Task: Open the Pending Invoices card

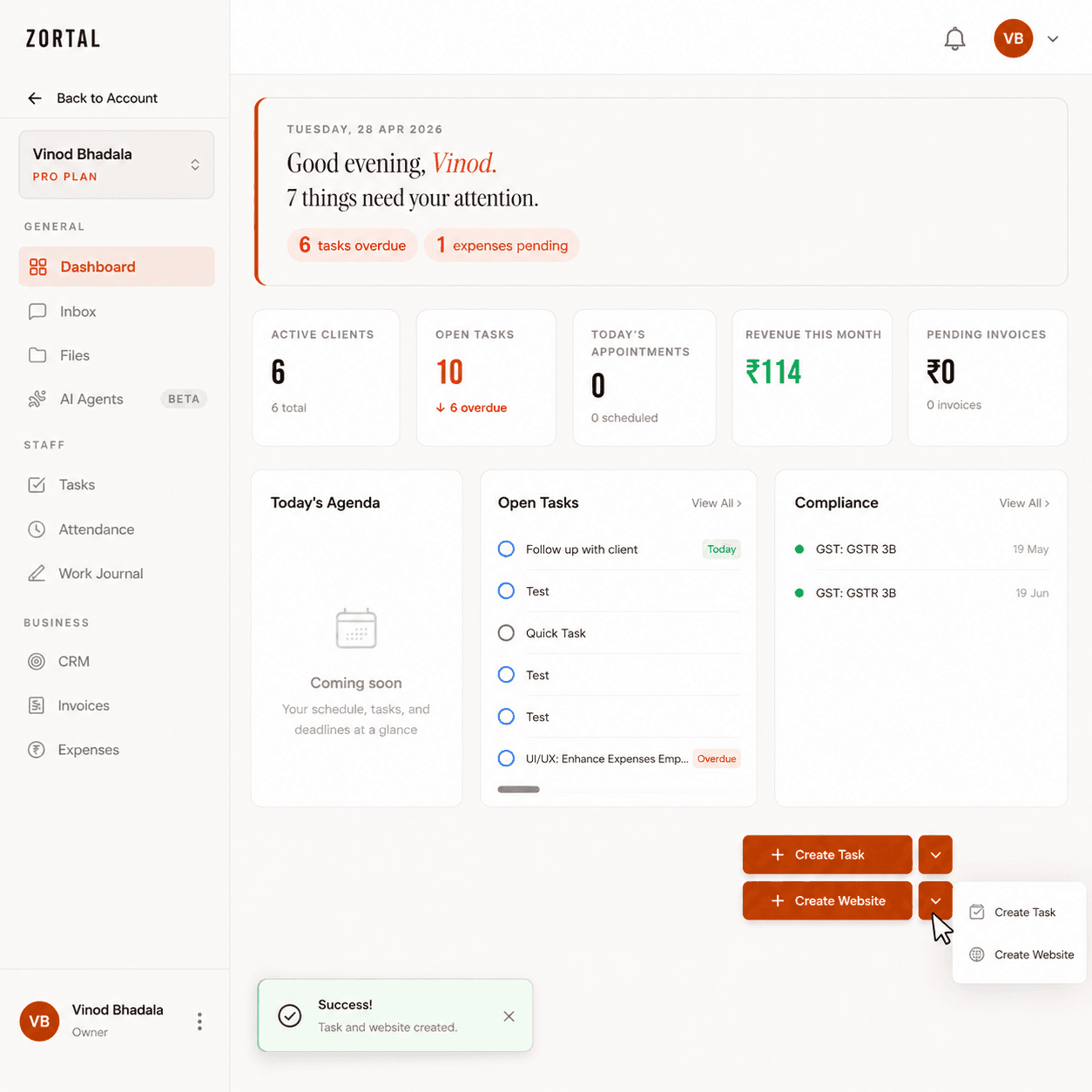Action: coord(988,377)
